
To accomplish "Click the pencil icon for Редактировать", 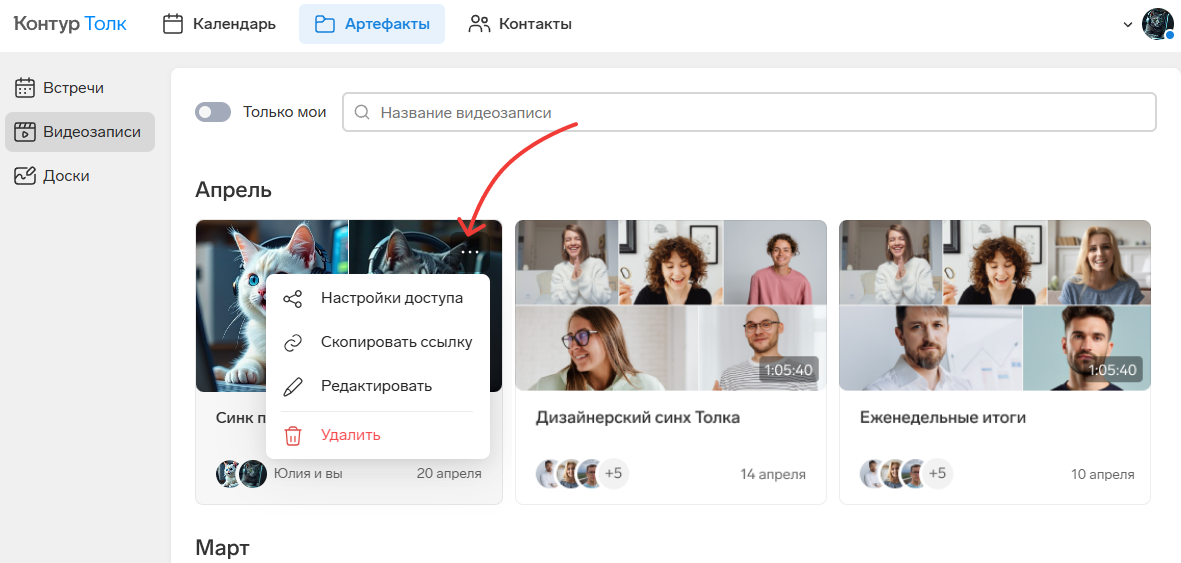I will click(293, 387).
